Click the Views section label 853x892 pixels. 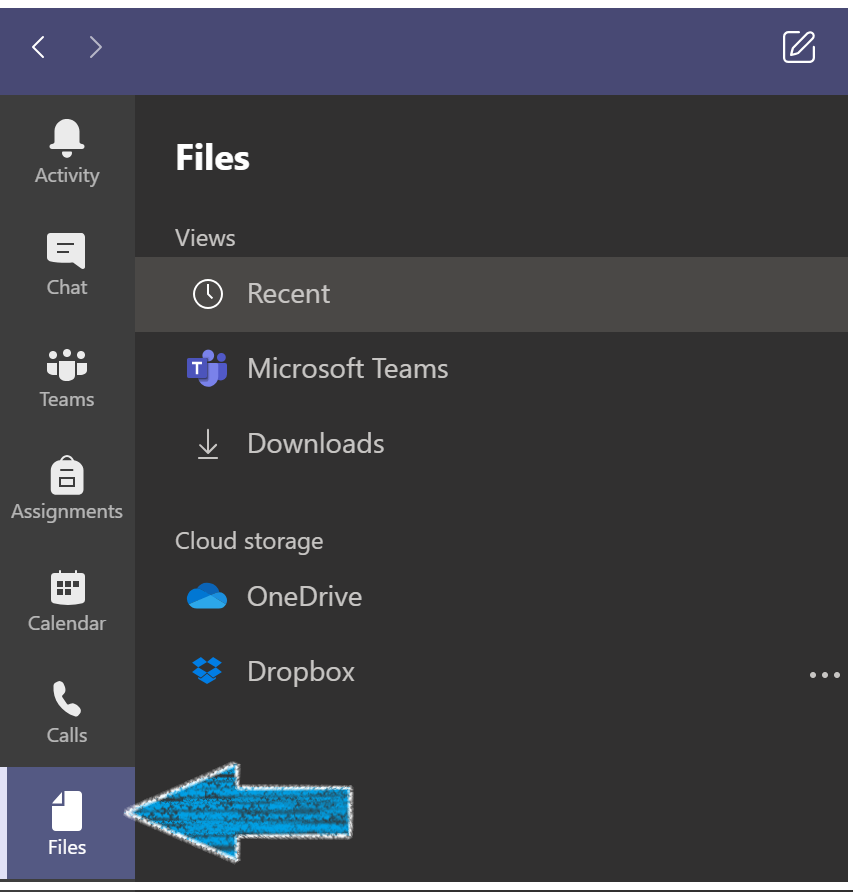tap(205, 238)
